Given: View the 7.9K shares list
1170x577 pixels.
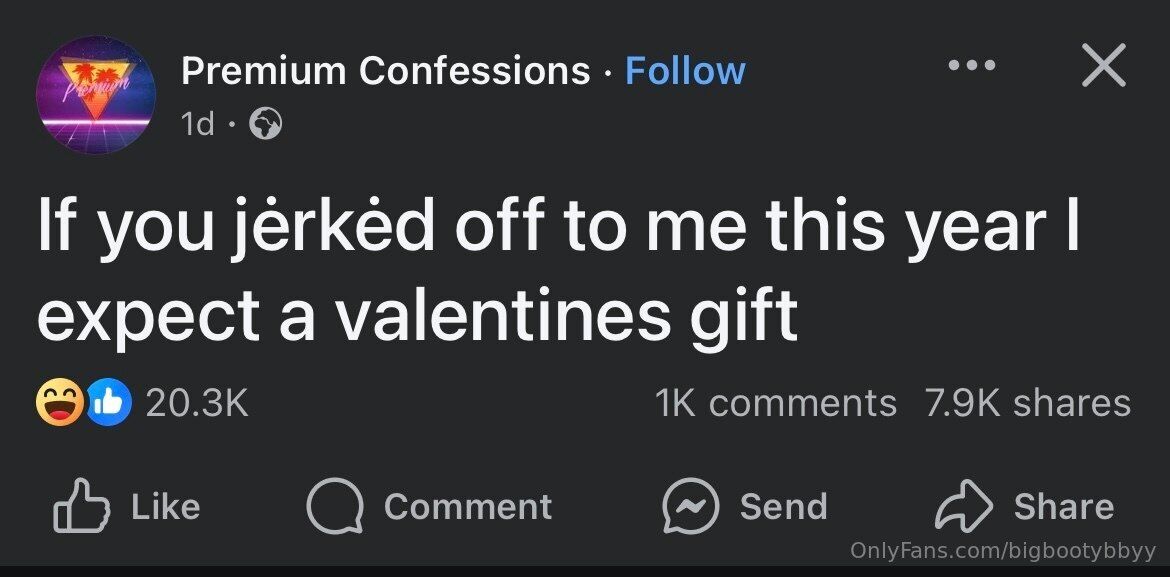Looking at the screenshot, I should (1028, 403).
